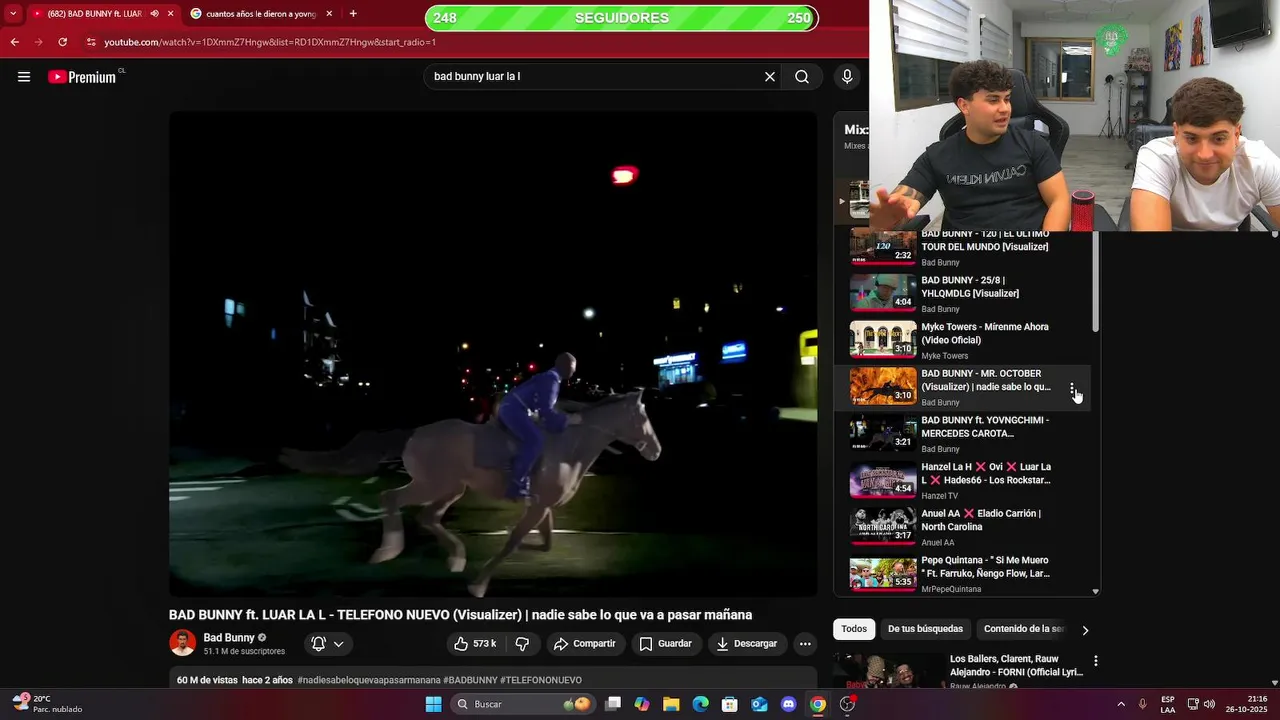This screenshot has width=1280, height=720.
Task: Open Microsoft Edge from taskbar
Action: point(700,704)
